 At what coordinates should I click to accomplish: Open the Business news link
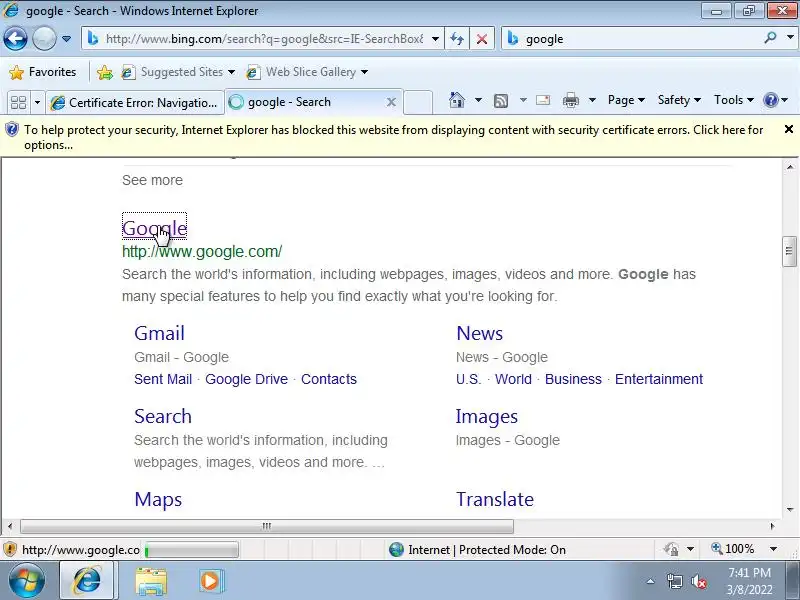point(573,379)
